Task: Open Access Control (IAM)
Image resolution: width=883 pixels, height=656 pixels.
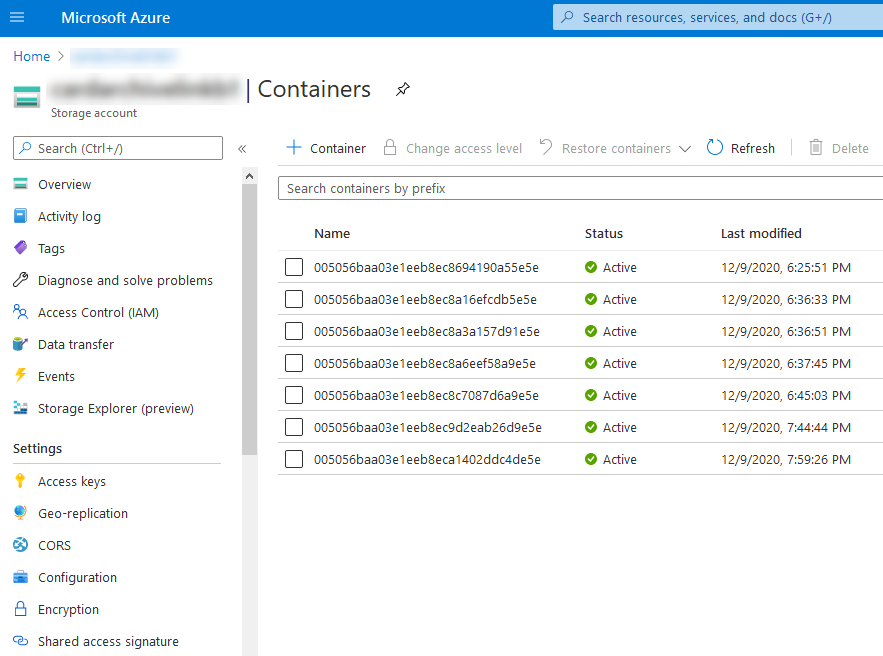Action: click(98, 313)
